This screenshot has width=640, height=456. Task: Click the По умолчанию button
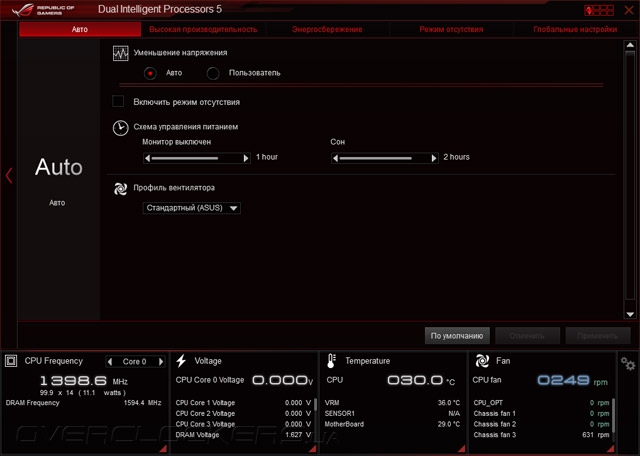(x=457, y=336)
